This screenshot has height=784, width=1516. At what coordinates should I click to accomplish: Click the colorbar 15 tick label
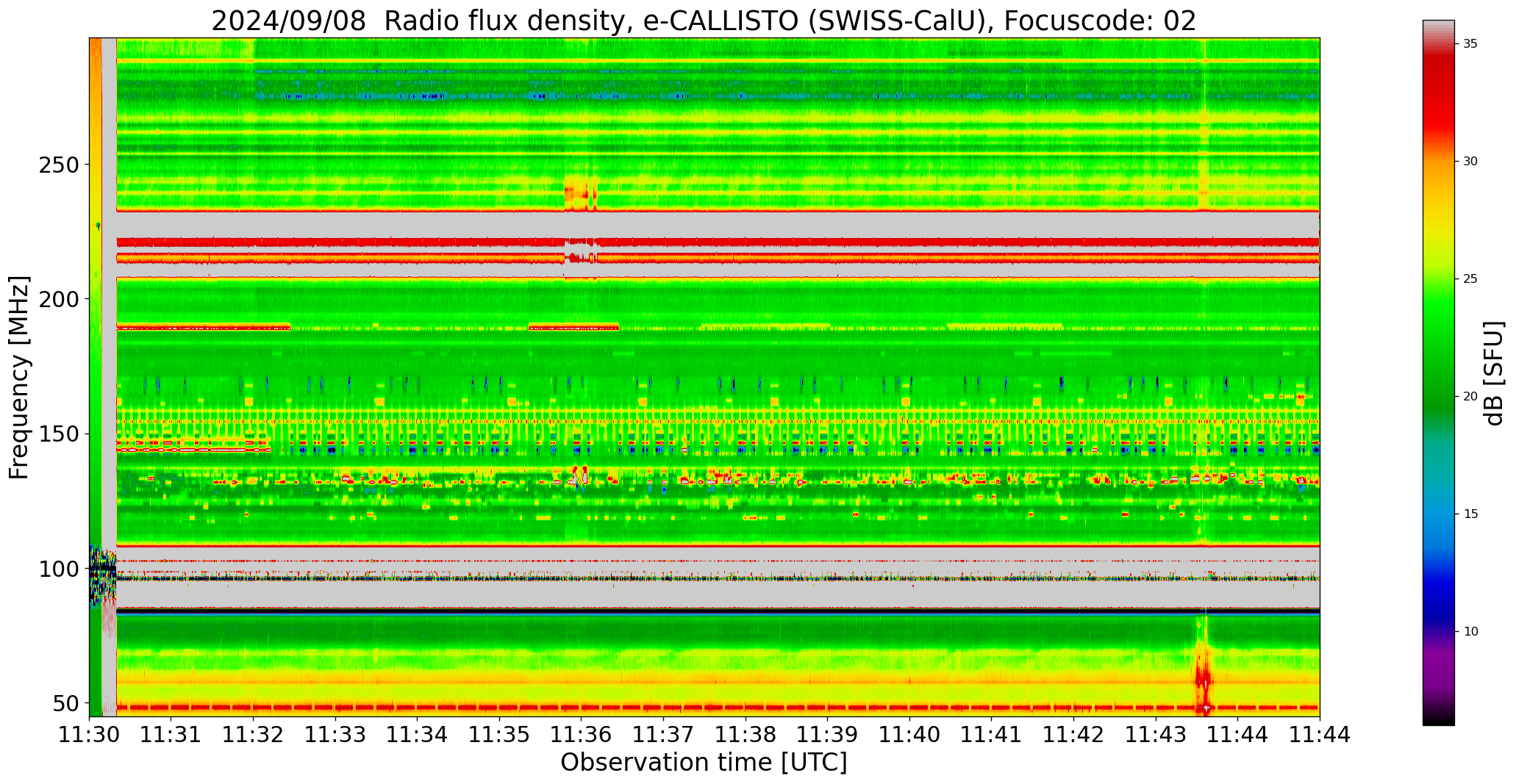[1470, 514]
